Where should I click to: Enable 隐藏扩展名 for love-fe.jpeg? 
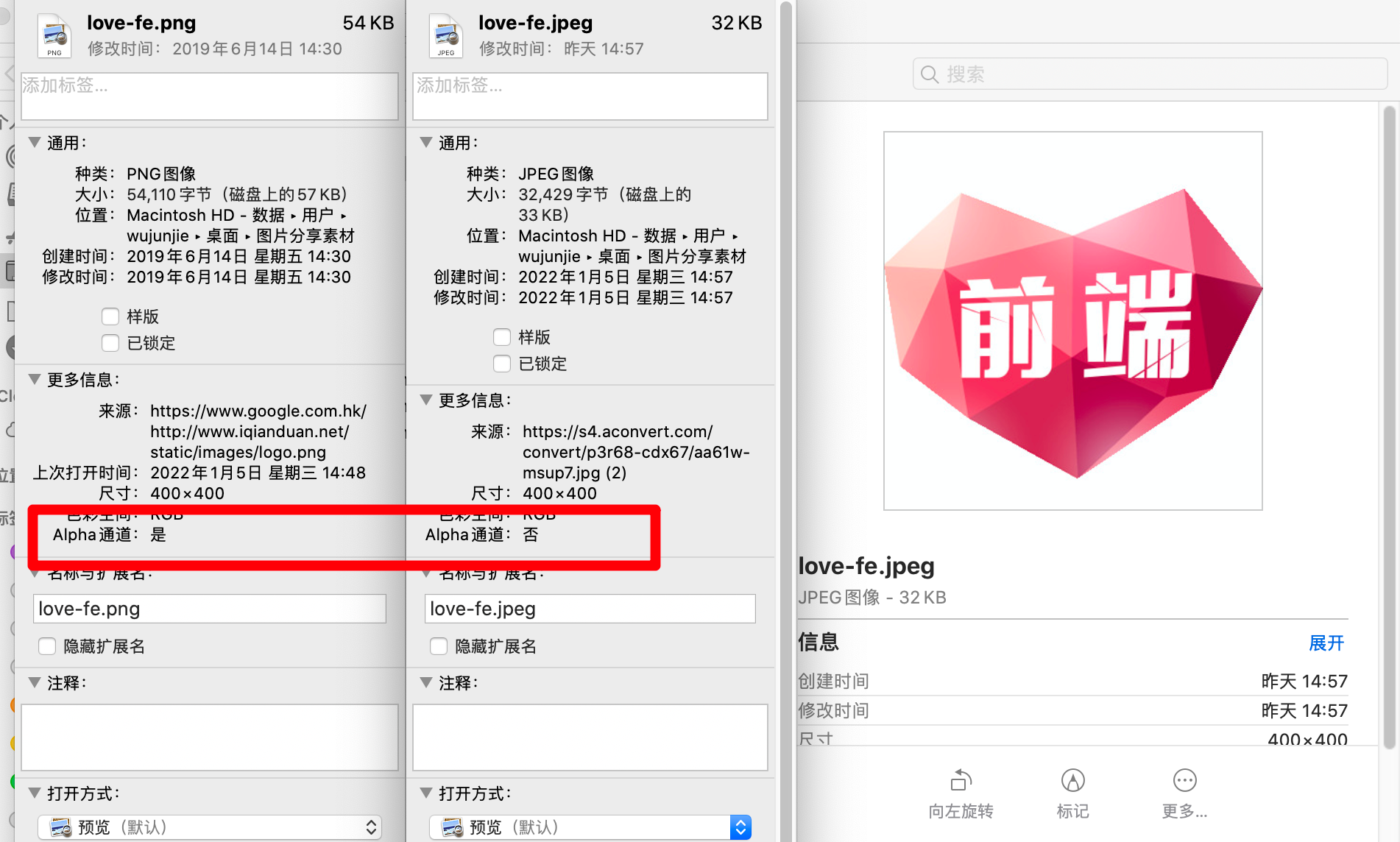(x=439, y=646)
